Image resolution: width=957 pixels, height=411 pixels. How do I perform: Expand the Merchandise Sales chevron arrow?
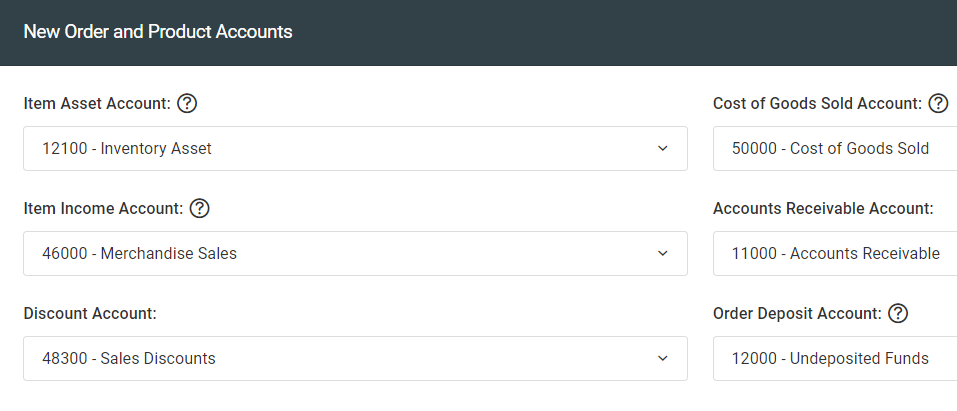663,253
